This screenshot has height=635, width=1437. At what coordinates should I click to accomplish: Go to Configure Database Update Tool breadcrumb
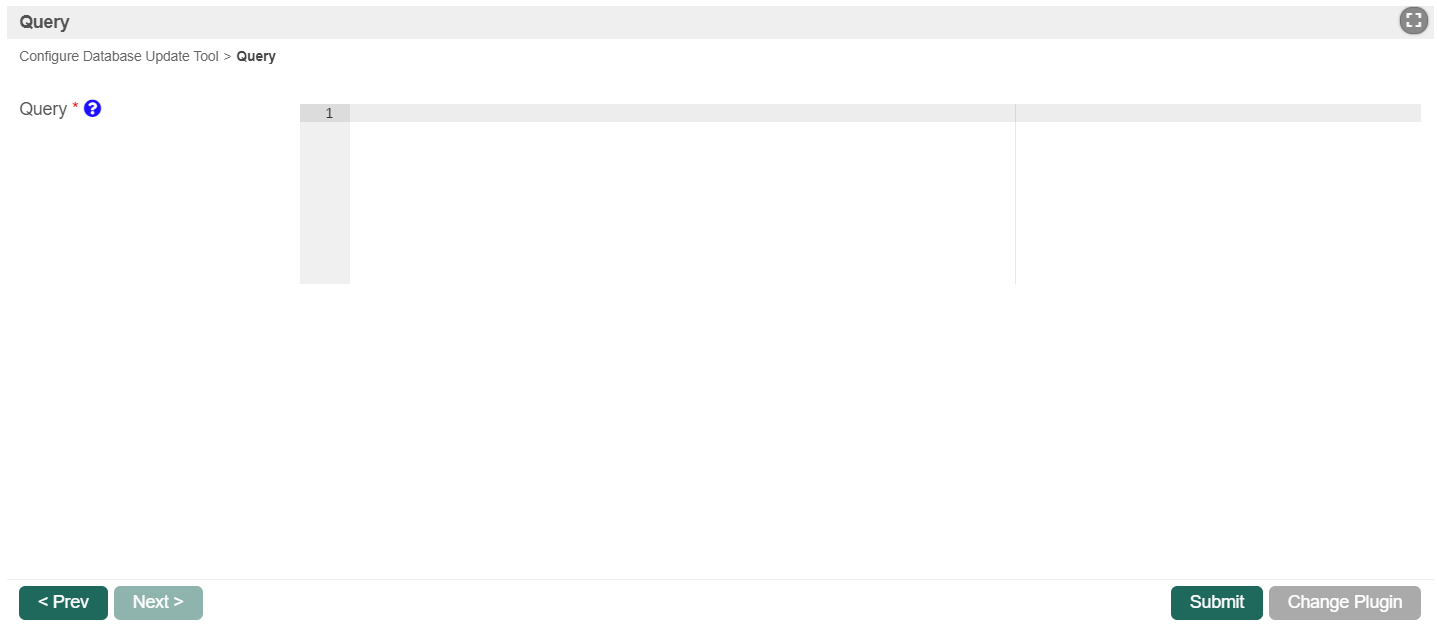pyautogui.click(x=118, y=57)
